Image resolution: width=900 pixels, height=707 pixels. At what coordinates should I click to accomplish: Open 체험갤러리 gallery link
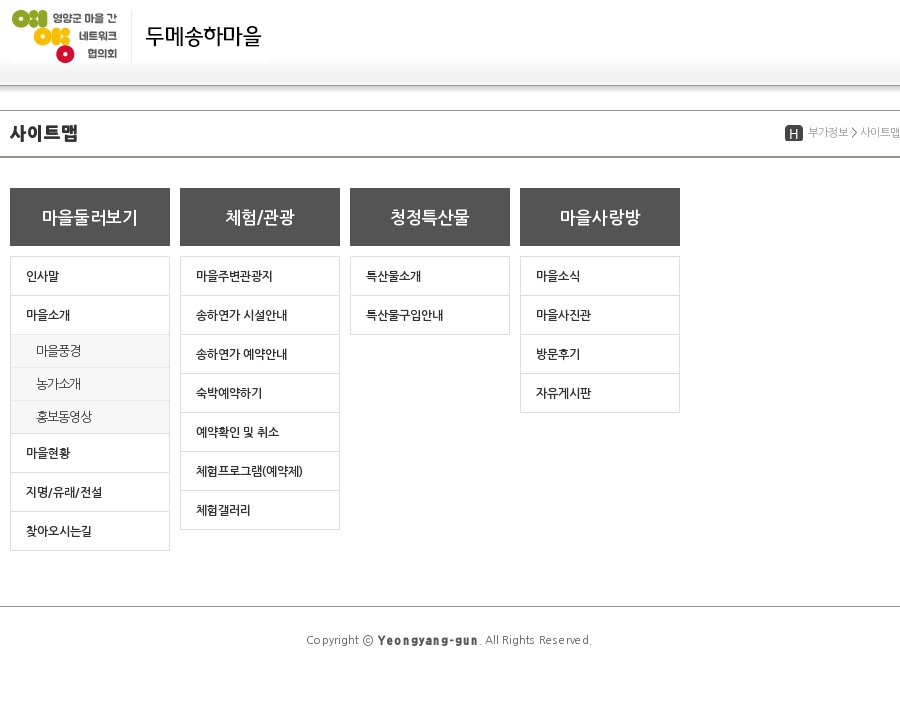(260, 510)
